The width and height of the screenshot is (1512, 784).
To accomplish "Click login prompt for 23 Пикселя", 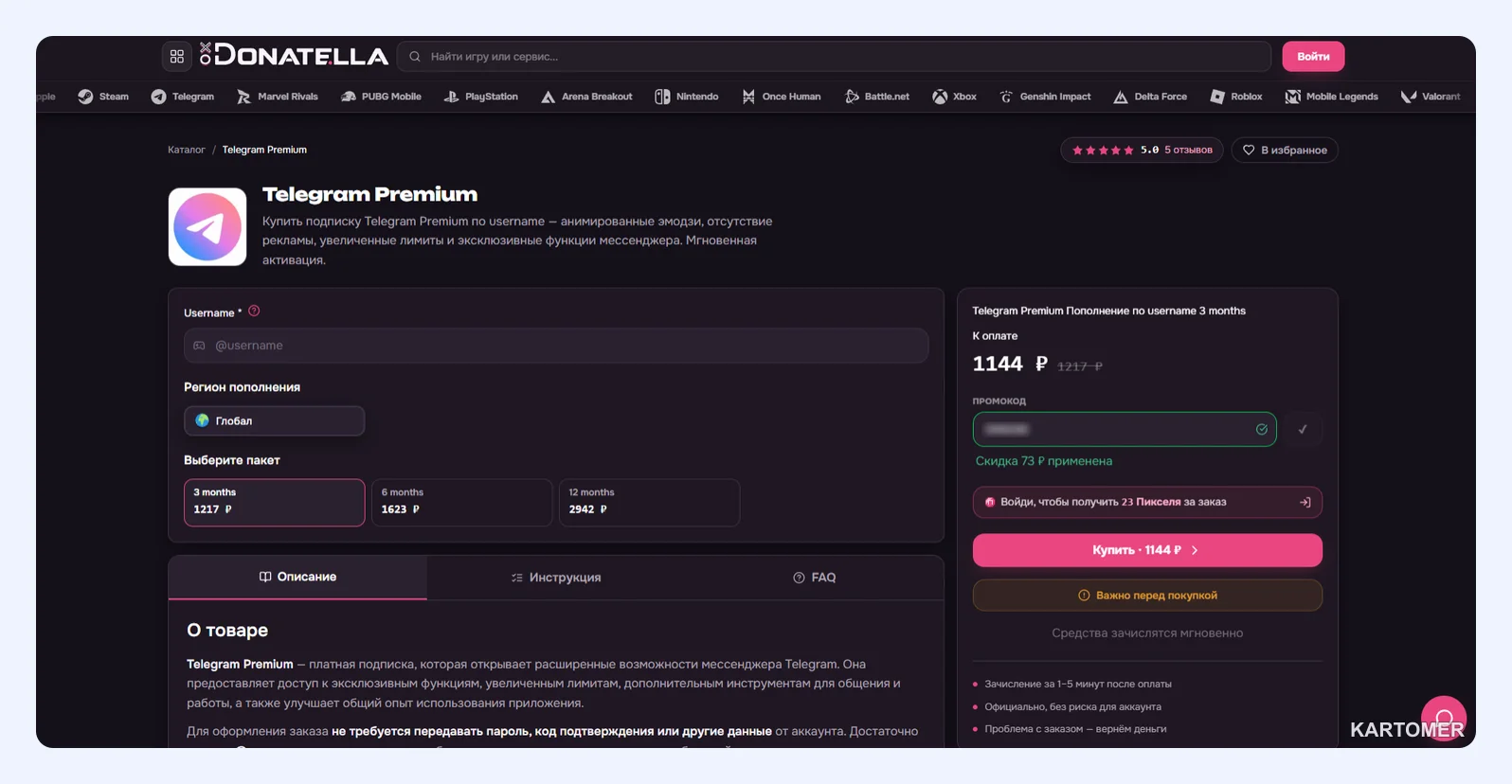I will (1147, 502).
